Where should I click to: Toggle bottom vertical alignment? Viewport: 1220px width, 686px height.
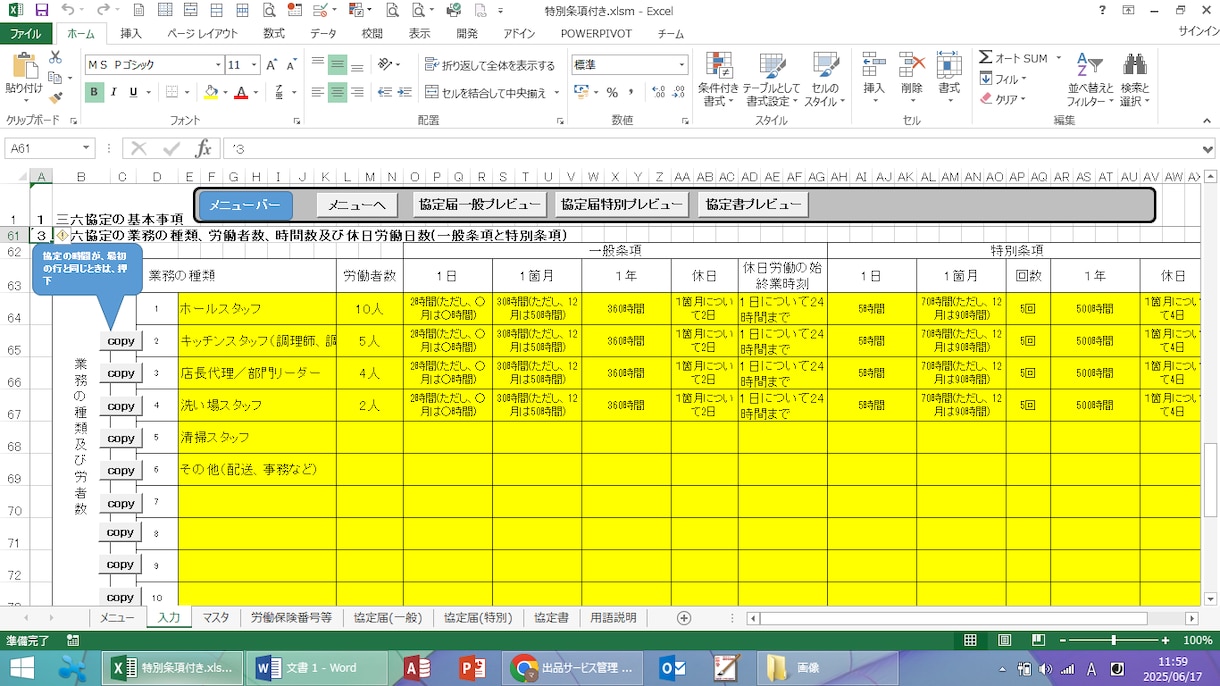pos(358,65)
